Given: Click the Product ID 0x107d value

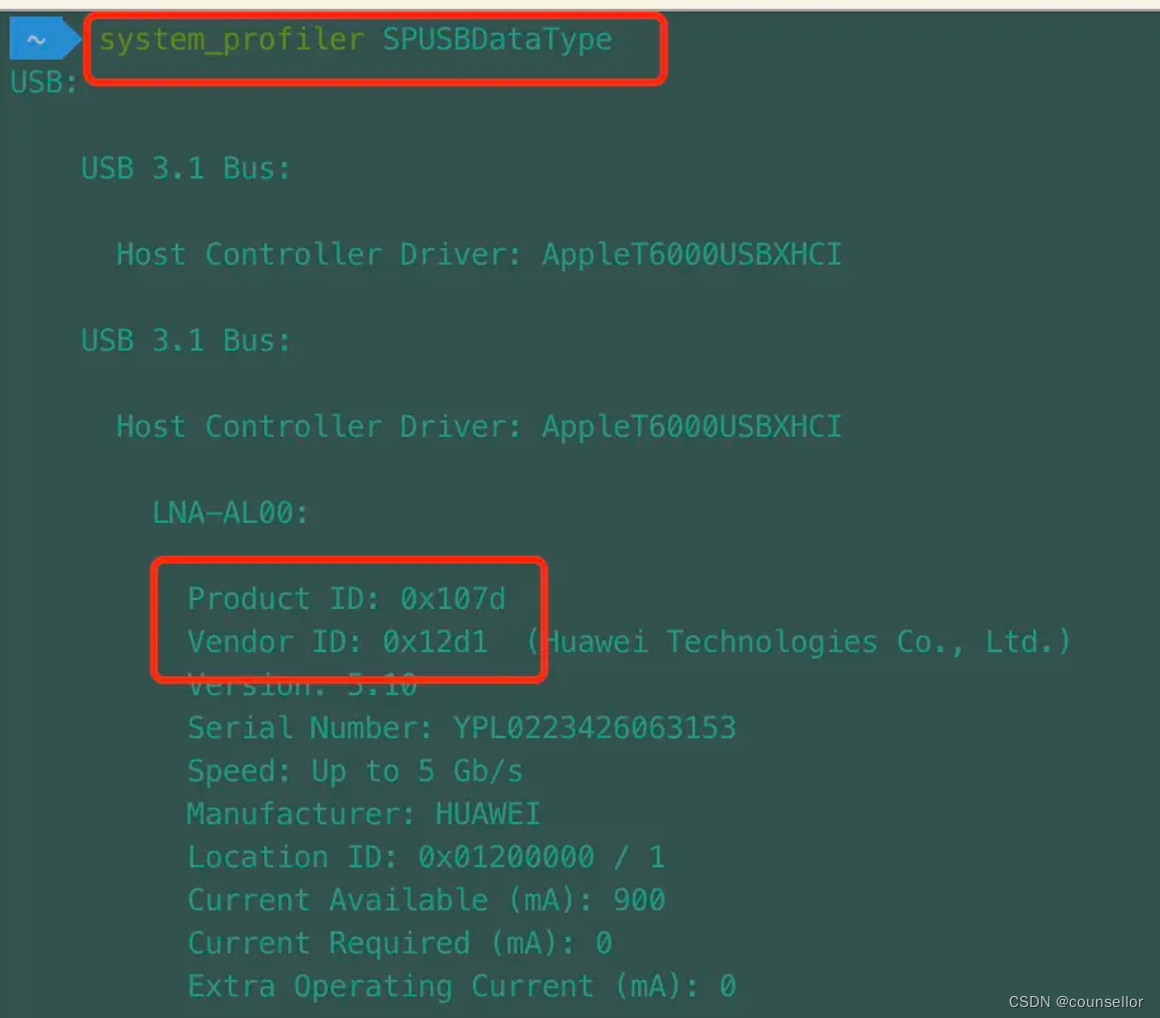Looking at the screenshot, I should coord(453,599).
